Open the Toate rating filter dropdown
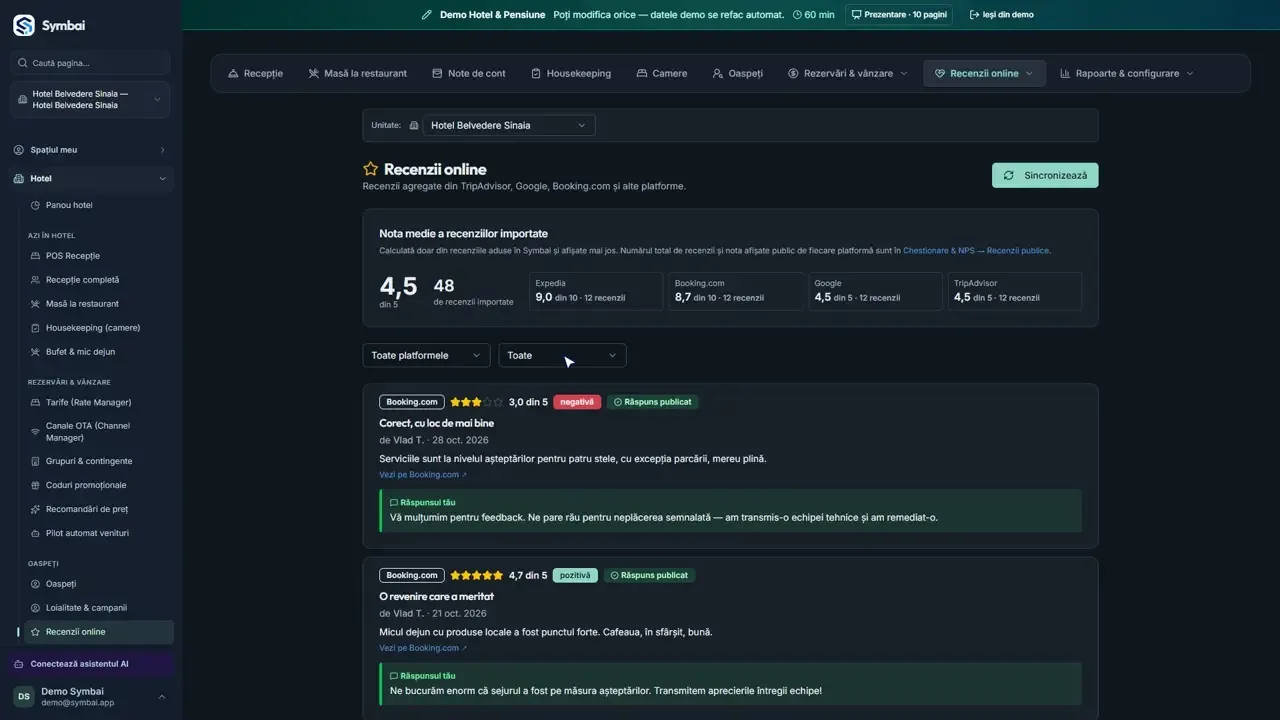This screenshot has height=720, width=1280. [x=562, y=355]
